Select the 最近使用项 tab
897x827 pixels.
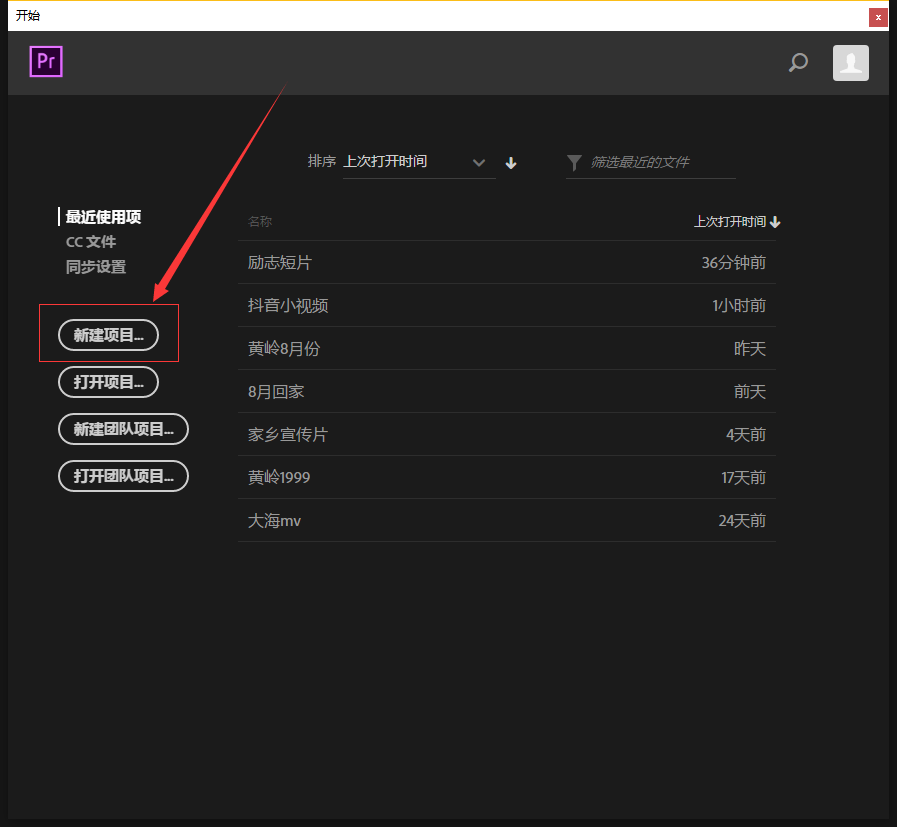[103, 217]
